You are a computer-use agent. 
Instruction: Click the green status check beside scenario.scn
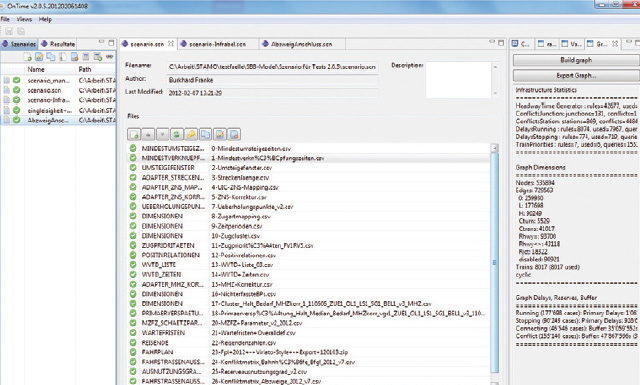[x=16, y=90]
